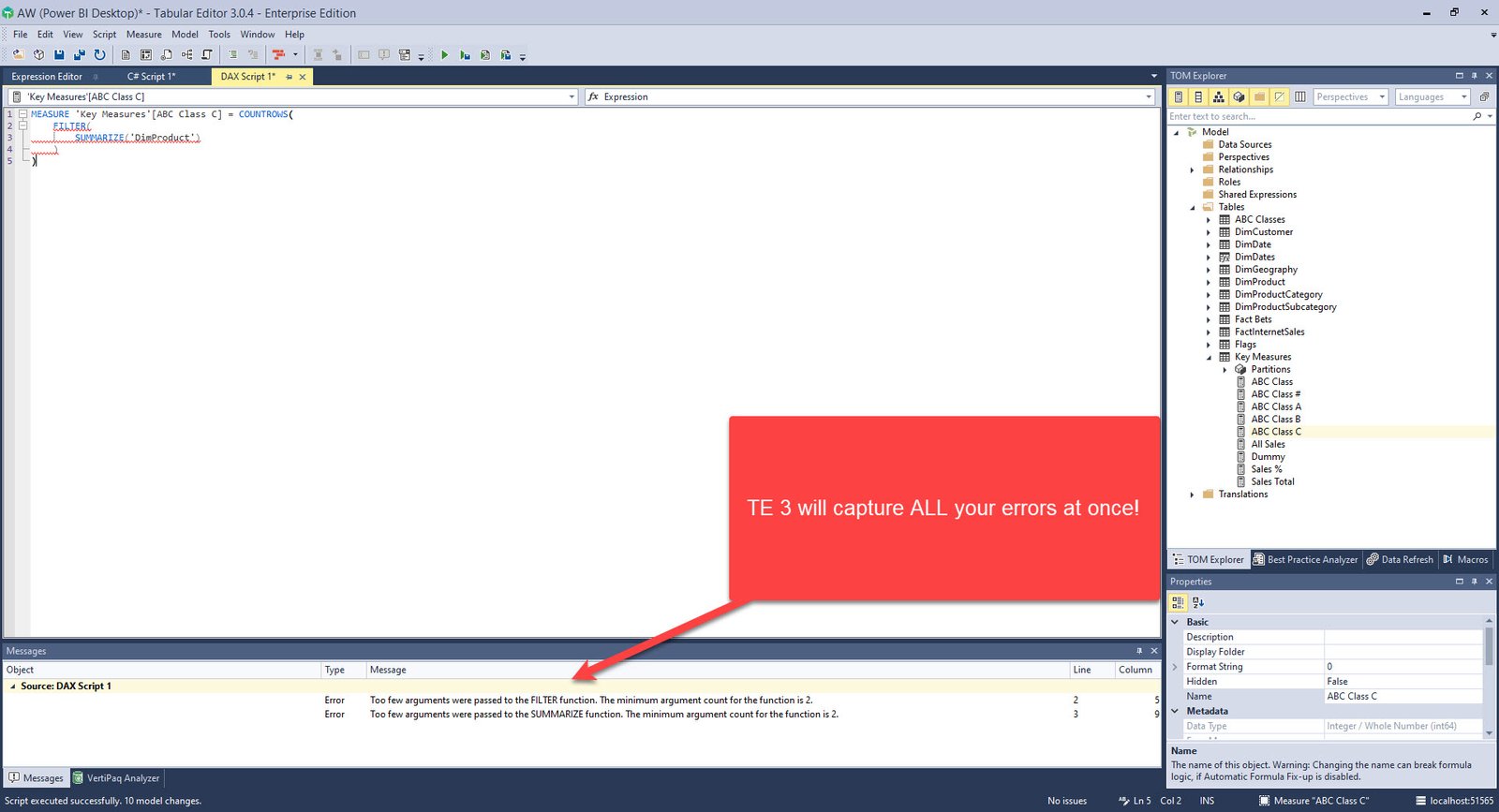
Task: Click the collapse all icon in TOM Explorer
Action: tap(1484, 96)
